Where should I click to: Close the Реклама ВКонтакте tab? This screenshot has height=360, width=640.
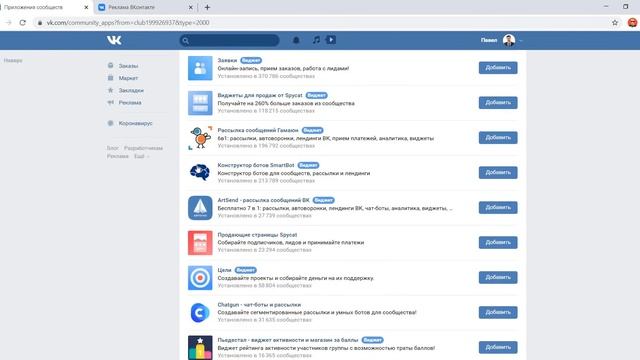[x=190, y=7]
